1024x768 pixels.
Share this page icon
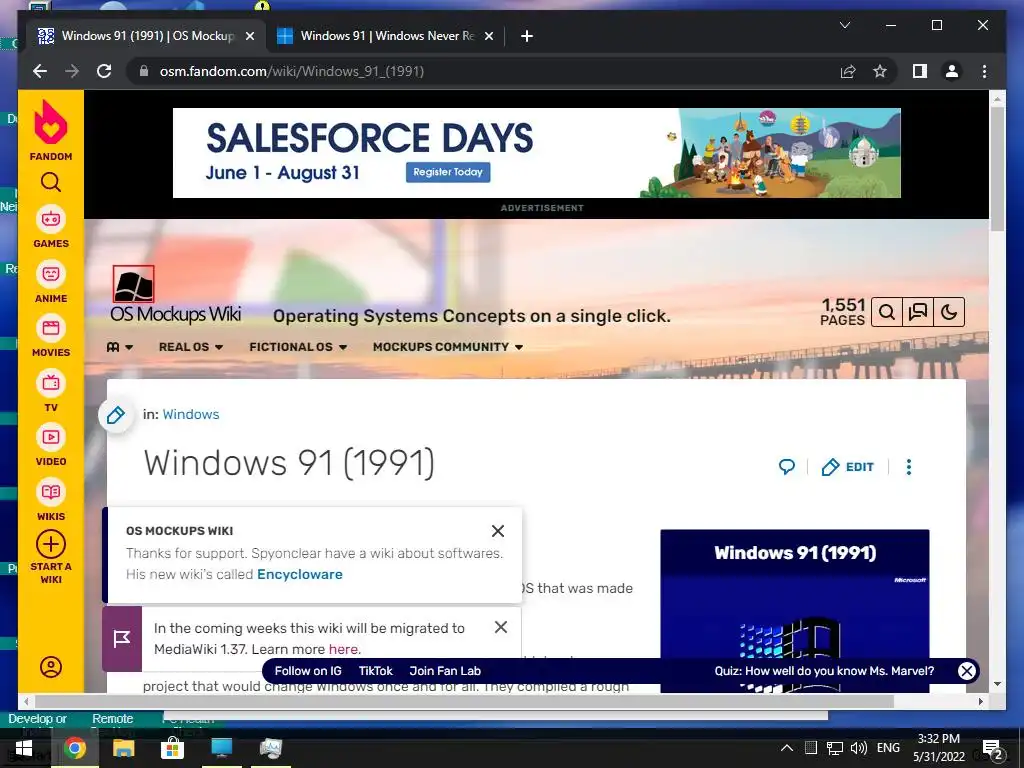click(x=848, y=71)
